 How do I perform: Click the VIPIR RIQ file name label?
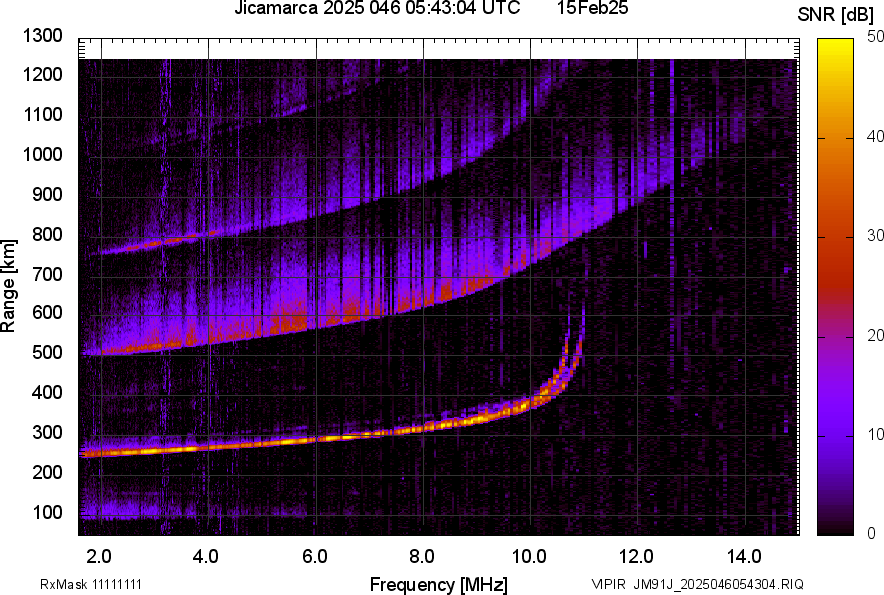(x=697, y=584)
